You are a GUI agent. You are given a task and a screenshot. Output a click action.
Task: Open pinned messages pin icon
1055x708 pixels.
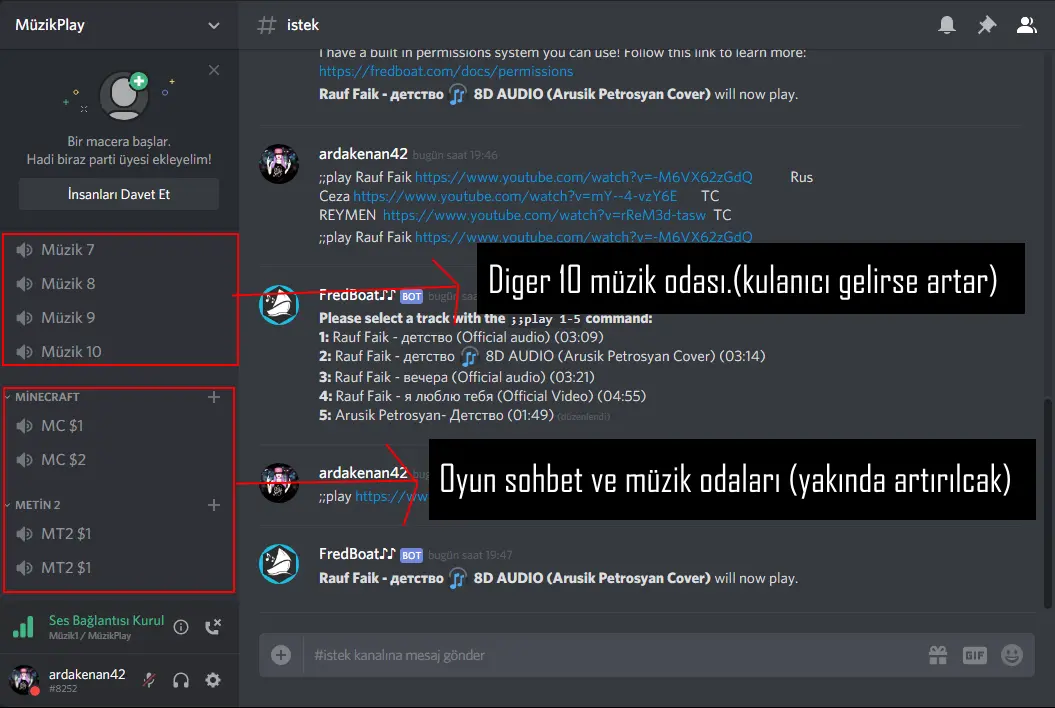click(x=986, y=26)
